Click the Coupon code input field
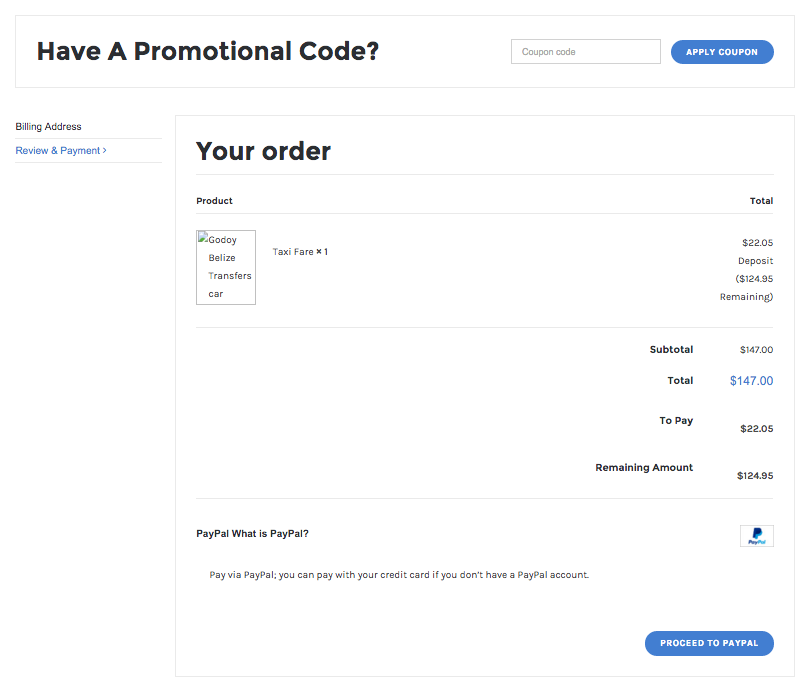 [x=585, y=52]
